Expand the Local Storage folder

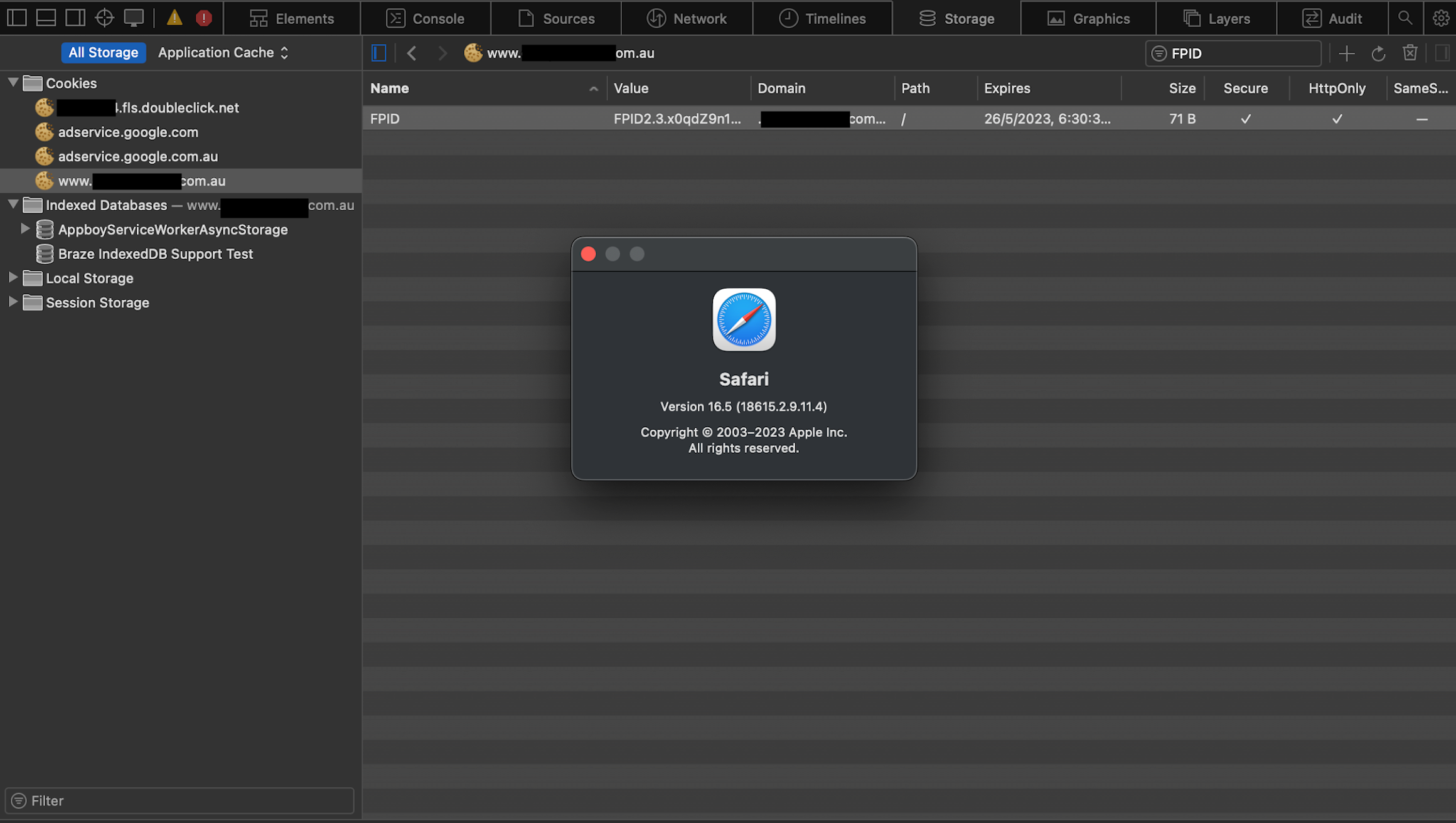pyautogui.click(x=13, y=278)
